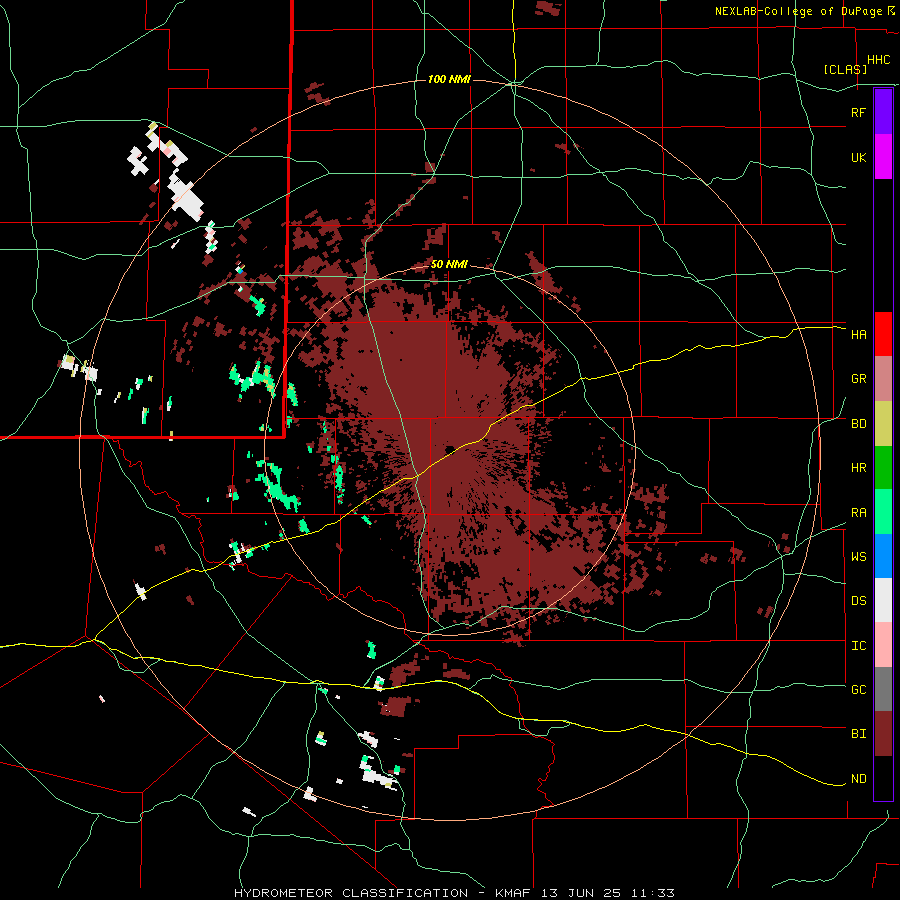This screenshot has width=900, height=900.
Task: Click the HHC product code text
Action: click(878, 60)
